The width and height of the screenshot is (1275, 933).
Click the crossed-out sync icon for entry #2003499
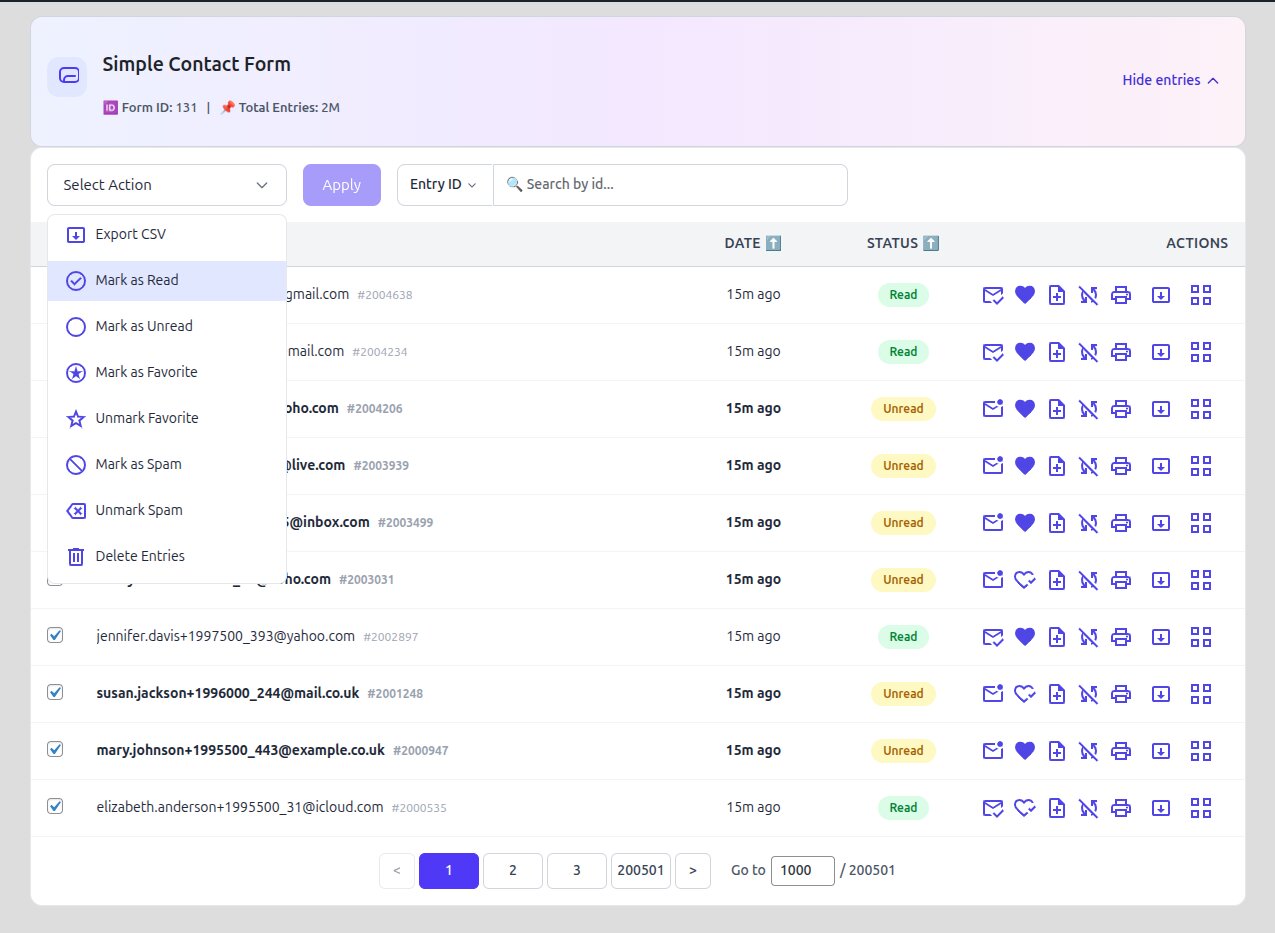[x=1089, y=523]
